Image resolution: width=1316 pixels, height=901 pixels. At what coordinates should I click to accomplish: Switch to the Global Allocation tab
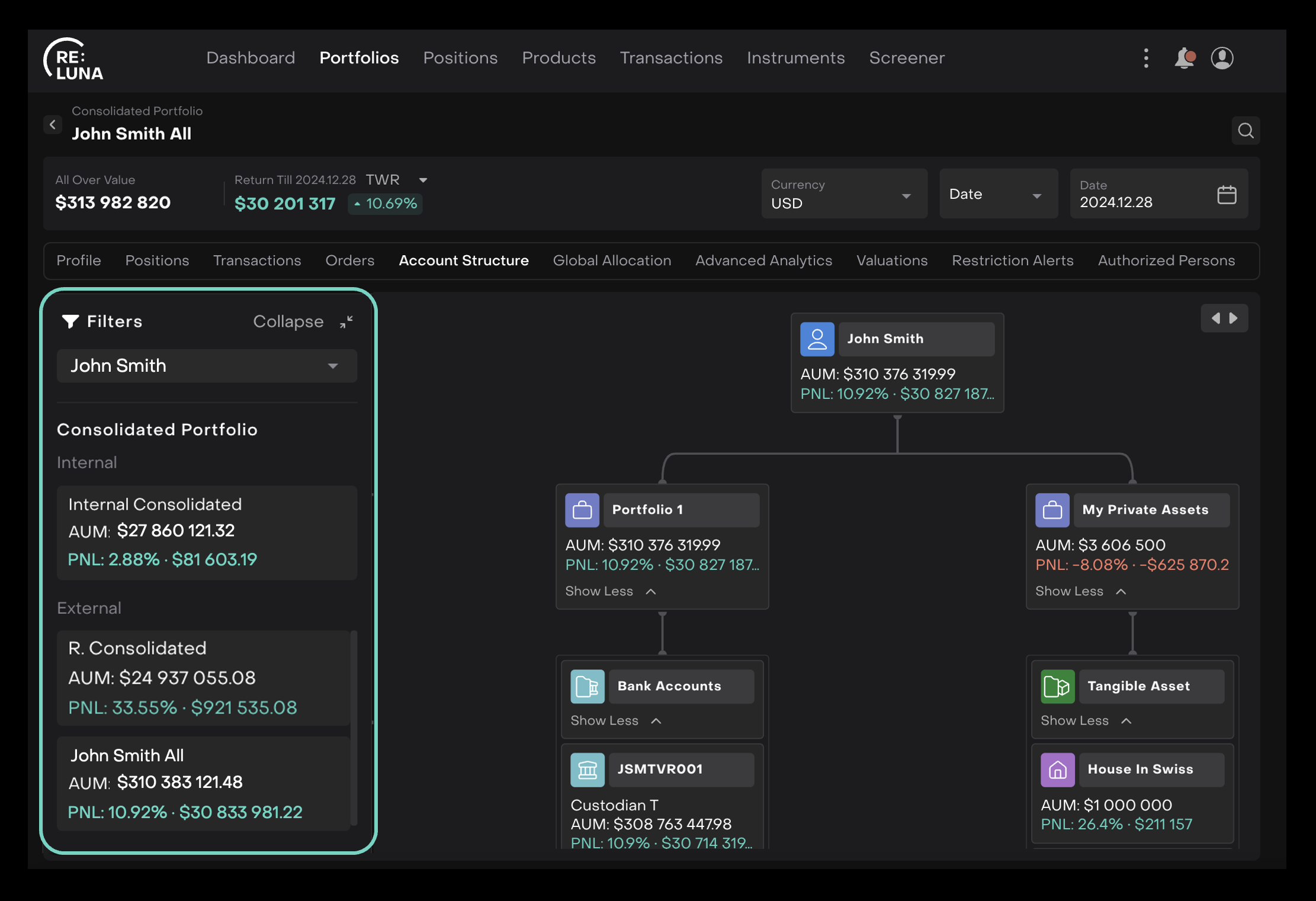pos(611,260)
